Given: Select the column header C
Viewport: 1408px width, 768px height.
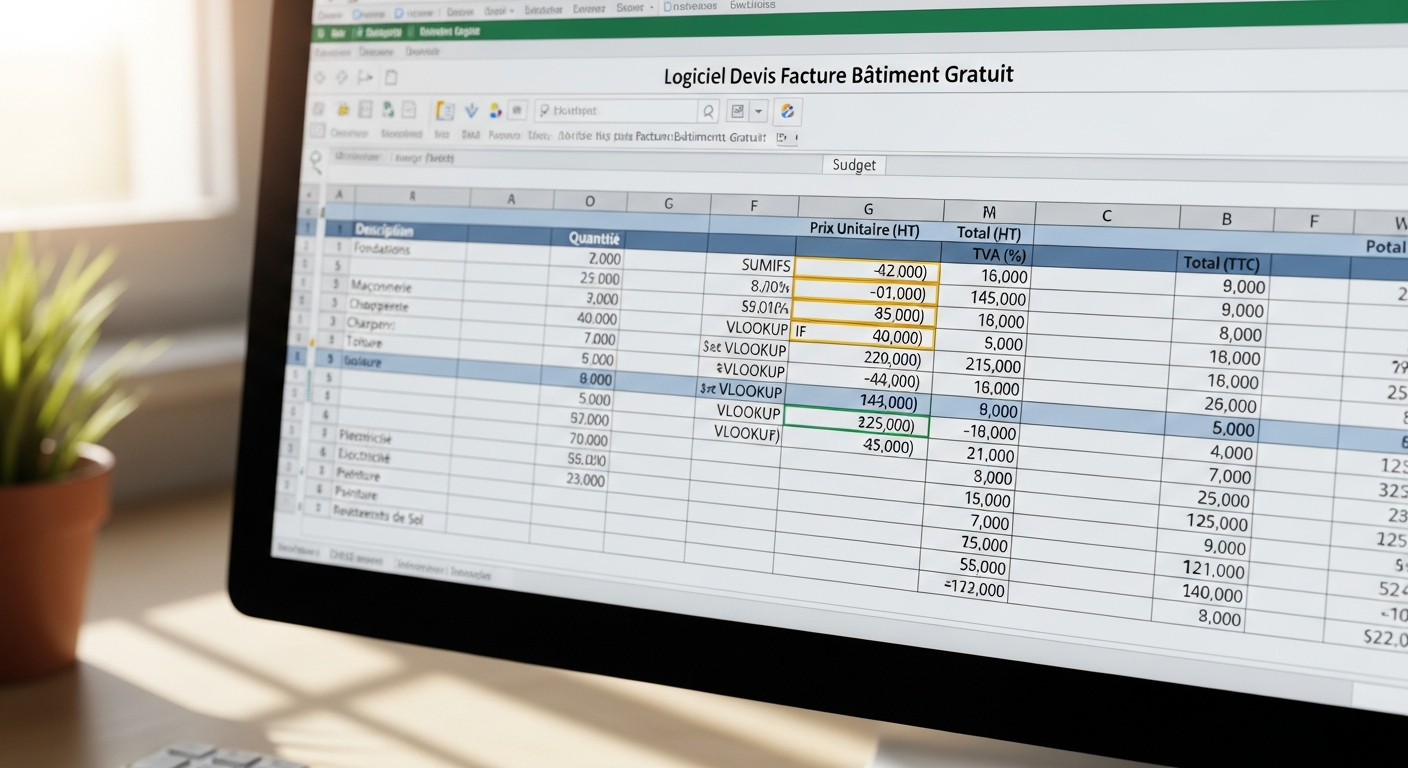Looking at the screenshot, I should pyautogui.click(x=1107, y=215).
